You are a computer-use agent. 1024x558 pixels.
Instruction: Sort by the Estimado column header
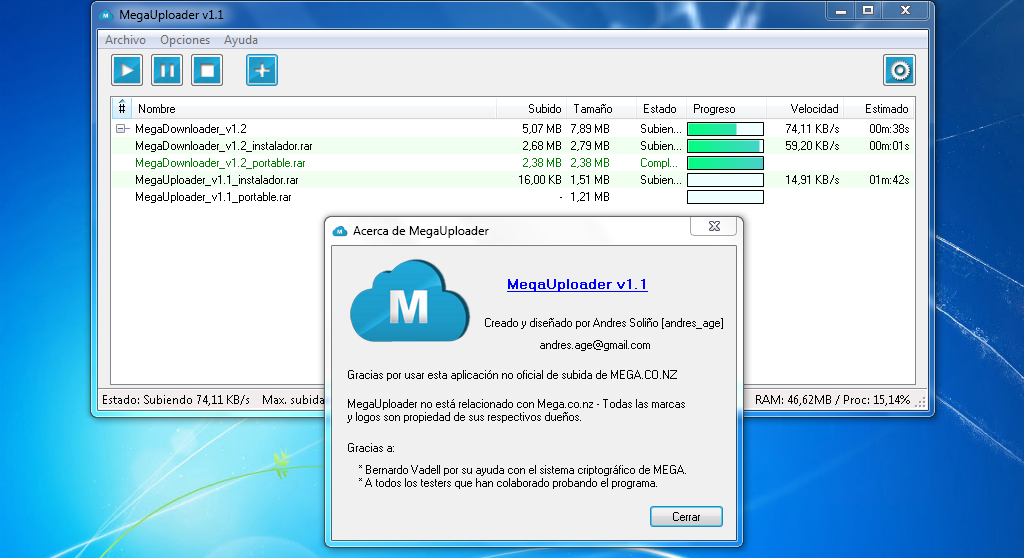(880, 108)
